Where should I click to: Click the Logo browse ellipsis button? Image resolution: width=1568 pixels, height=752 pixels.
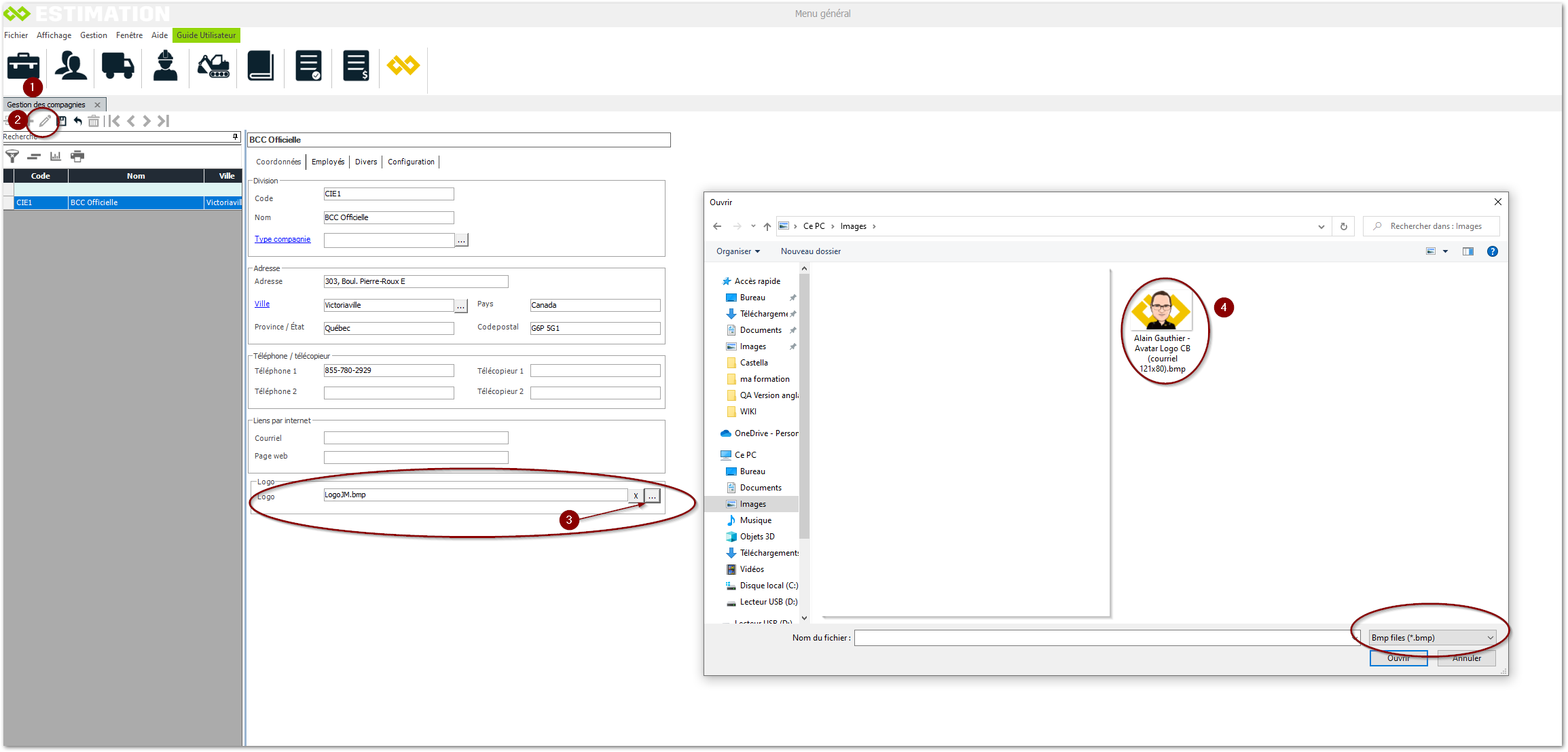652,496
